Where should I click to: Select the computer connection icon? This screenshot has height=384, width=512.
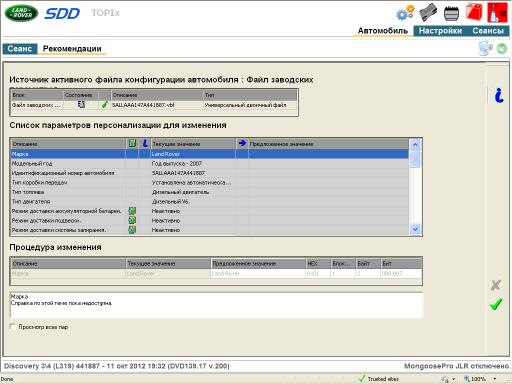coord(485,48)
